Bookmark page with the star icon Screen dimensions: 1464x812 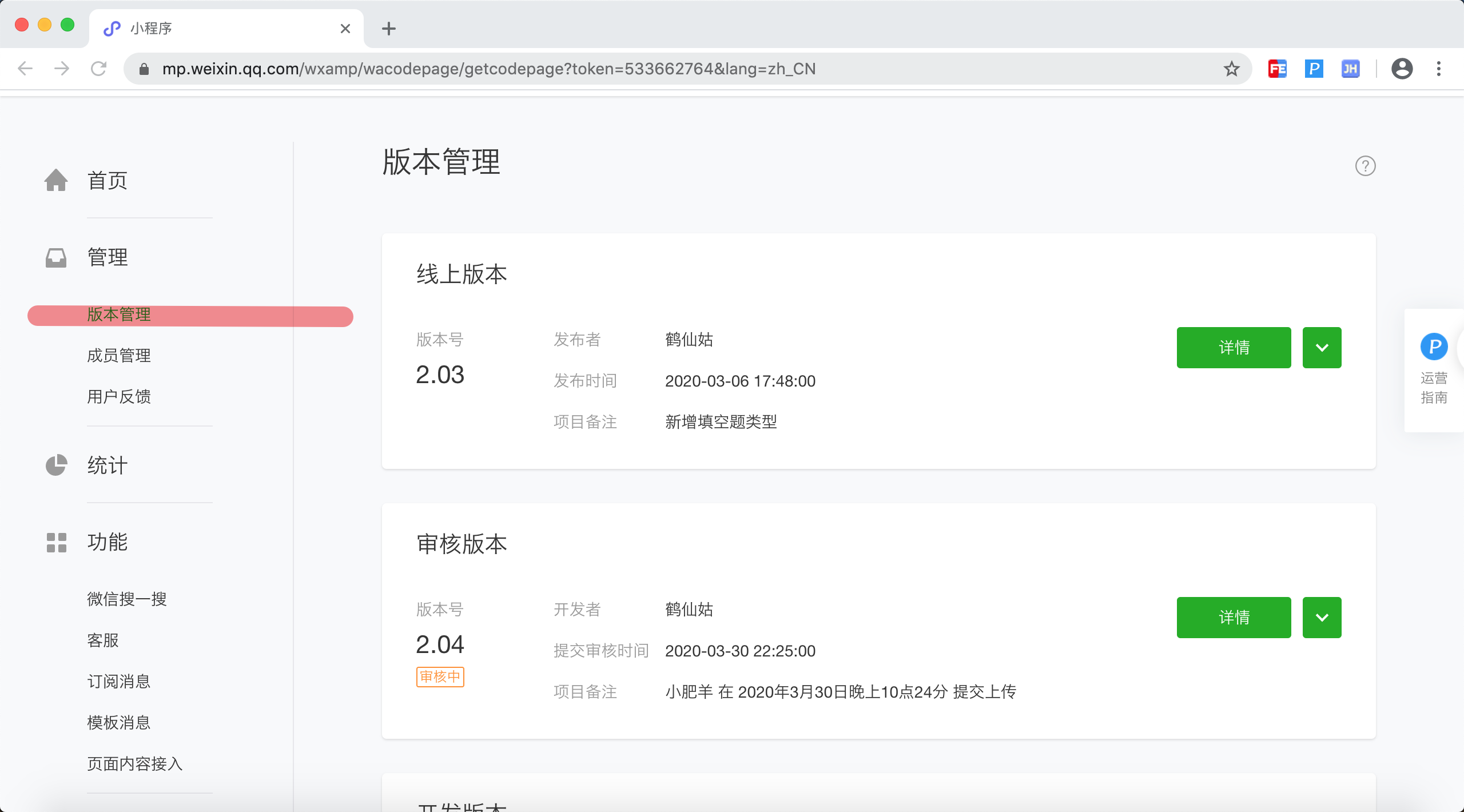(x=1231, y=69)
